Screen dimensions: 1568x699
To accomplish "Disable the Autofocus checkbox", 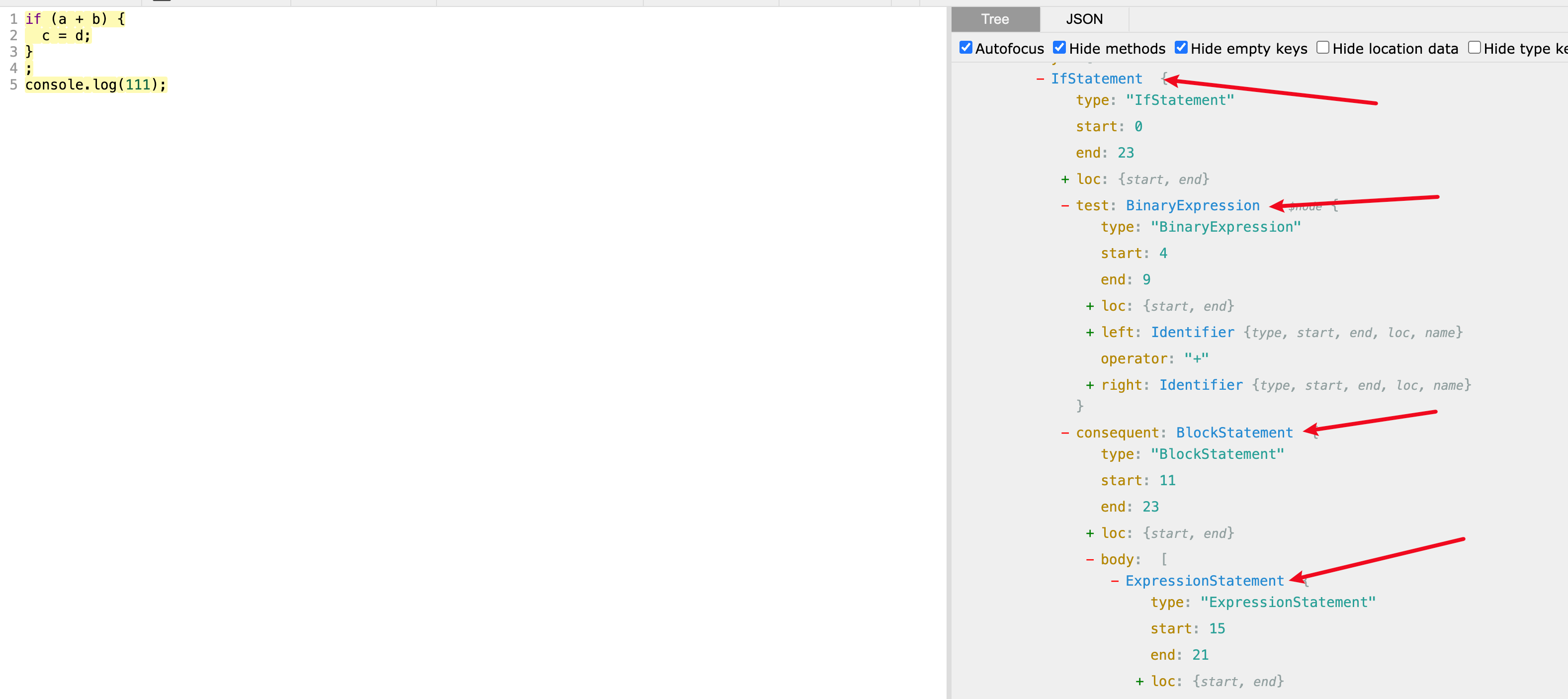I will (x=965, y=48).
